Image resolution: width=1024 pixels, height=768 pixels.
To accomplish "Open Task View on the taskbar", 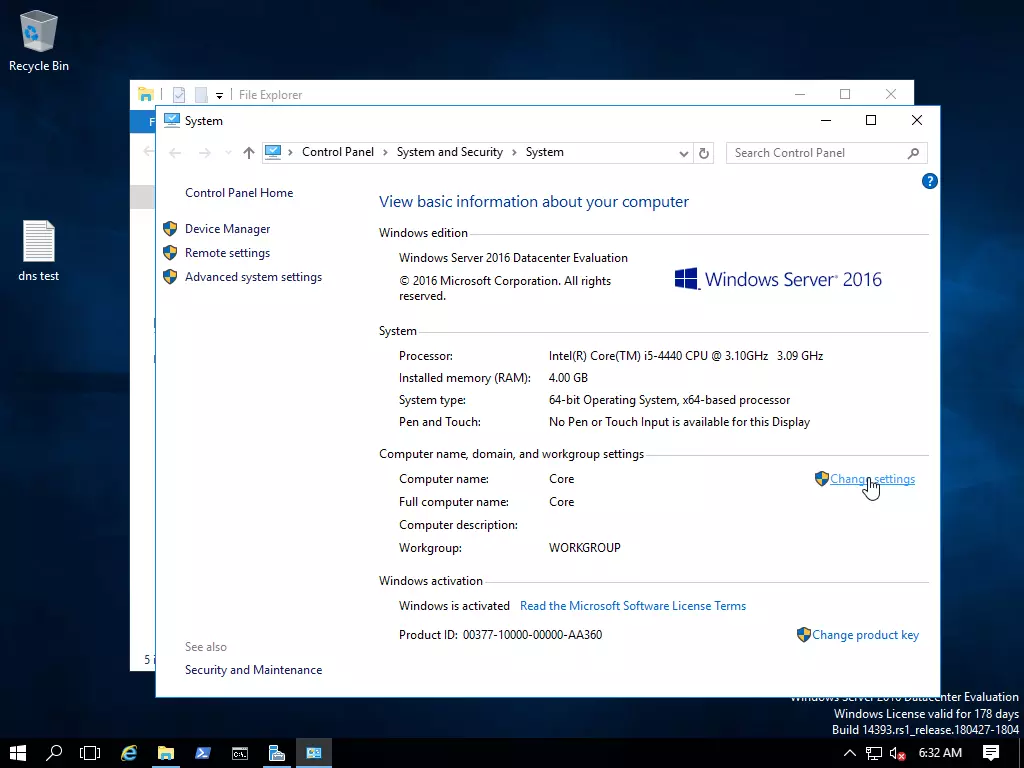I will pos(90,753).
